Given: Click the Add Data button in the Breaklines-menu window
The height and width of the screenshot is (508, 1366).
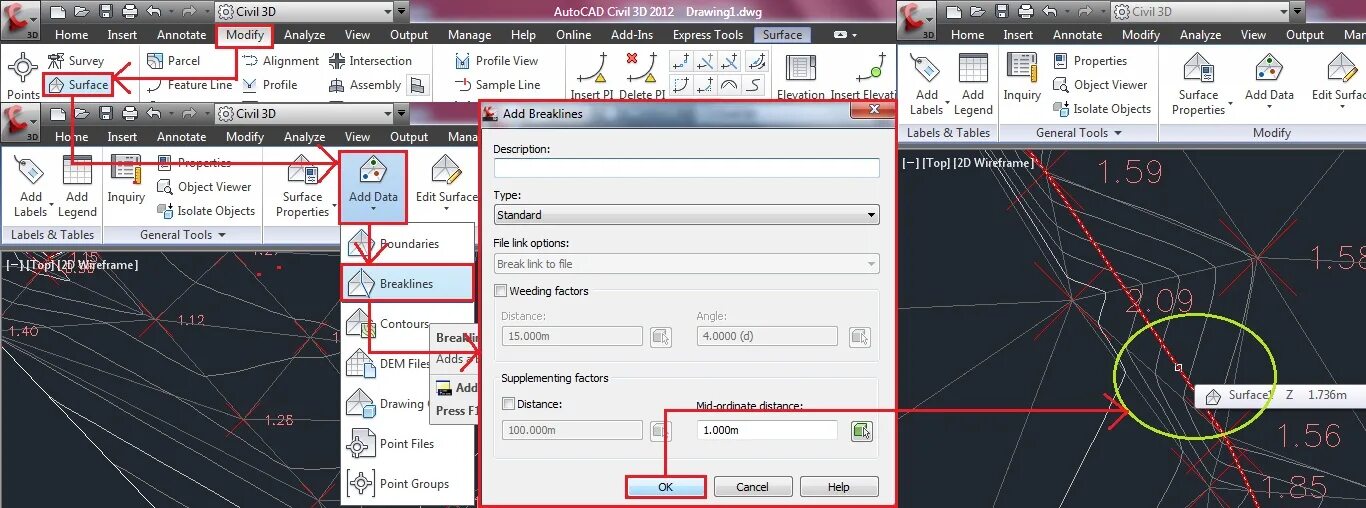Looking at the screenshot, I should (373, 187).
